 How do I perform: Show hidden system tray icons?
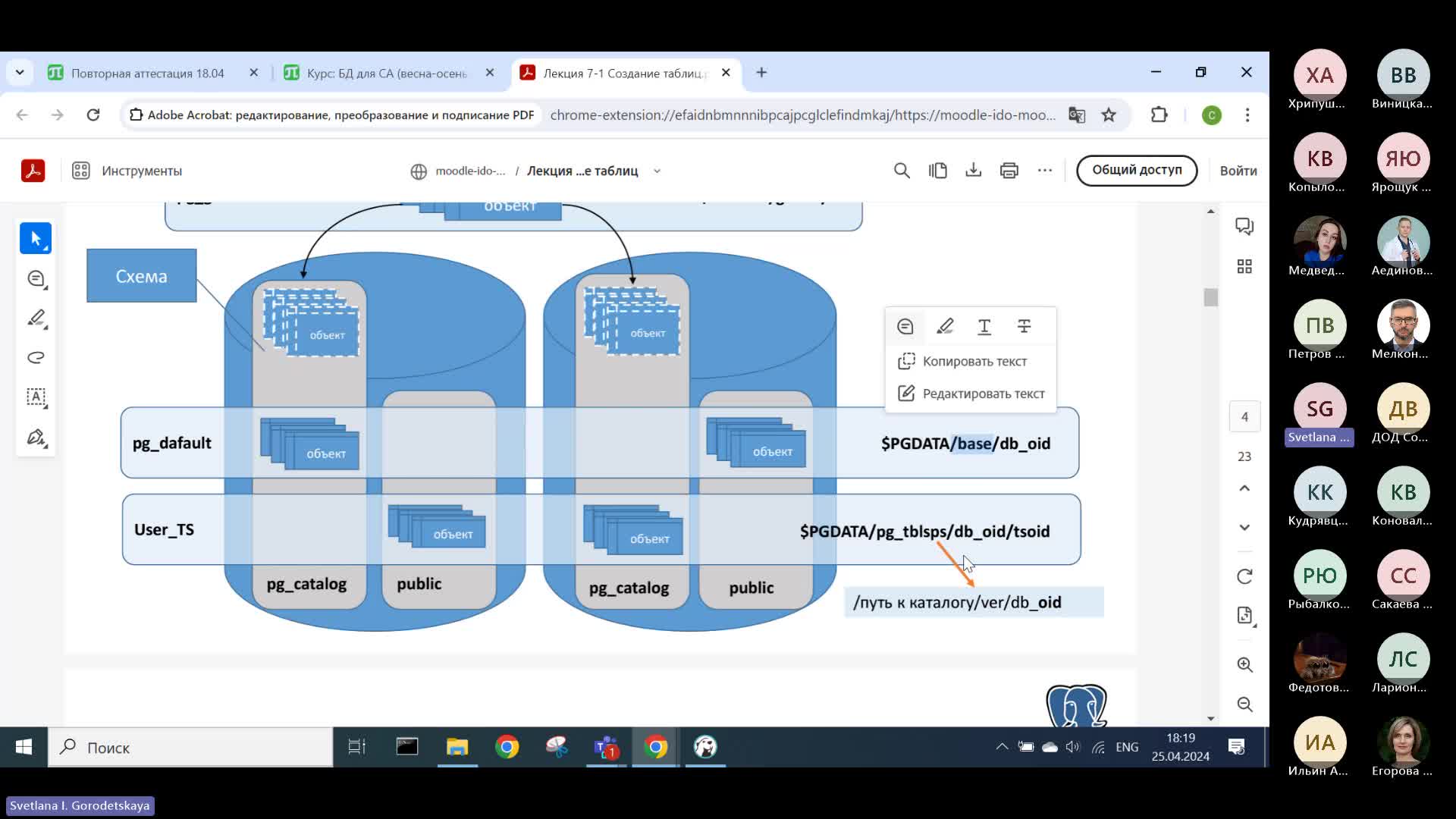(1002, 747)
